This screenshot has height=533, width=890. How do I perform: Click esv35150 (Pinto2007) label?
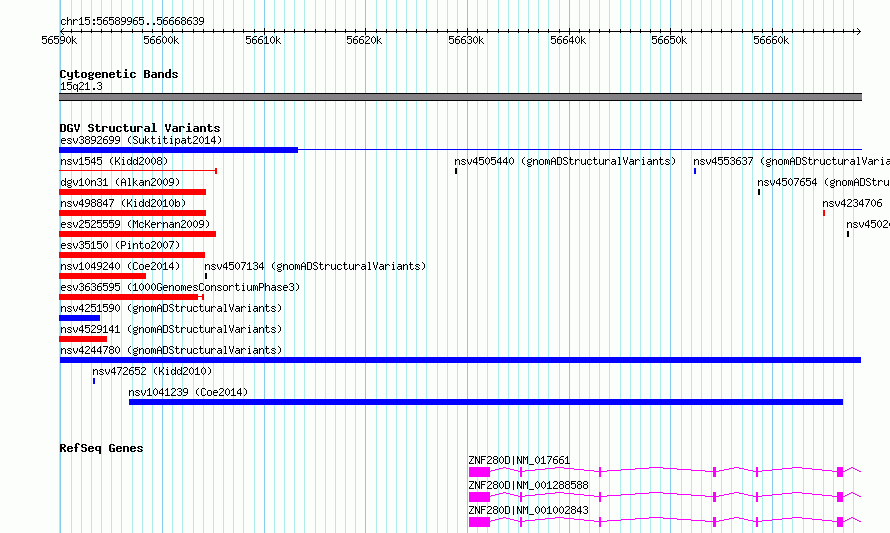120,245
